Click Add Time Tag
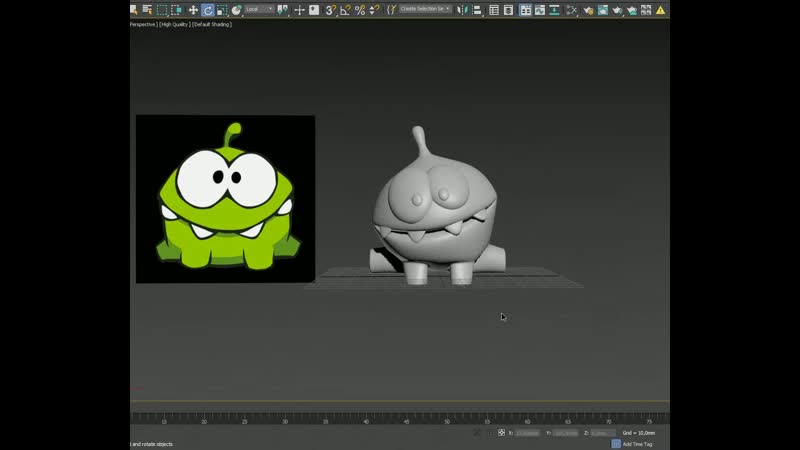 (637, 444)
